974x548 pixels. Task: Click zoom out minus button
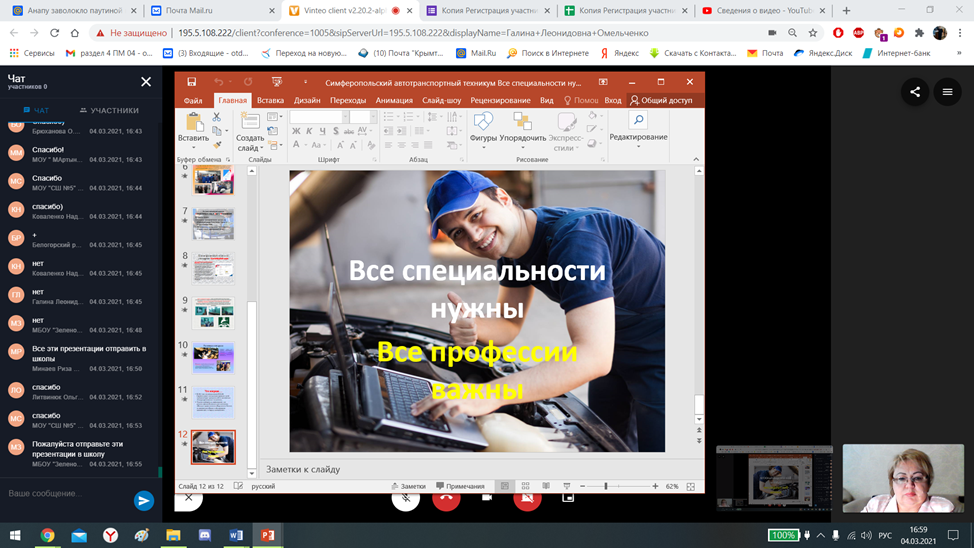[x=582, y=486]
